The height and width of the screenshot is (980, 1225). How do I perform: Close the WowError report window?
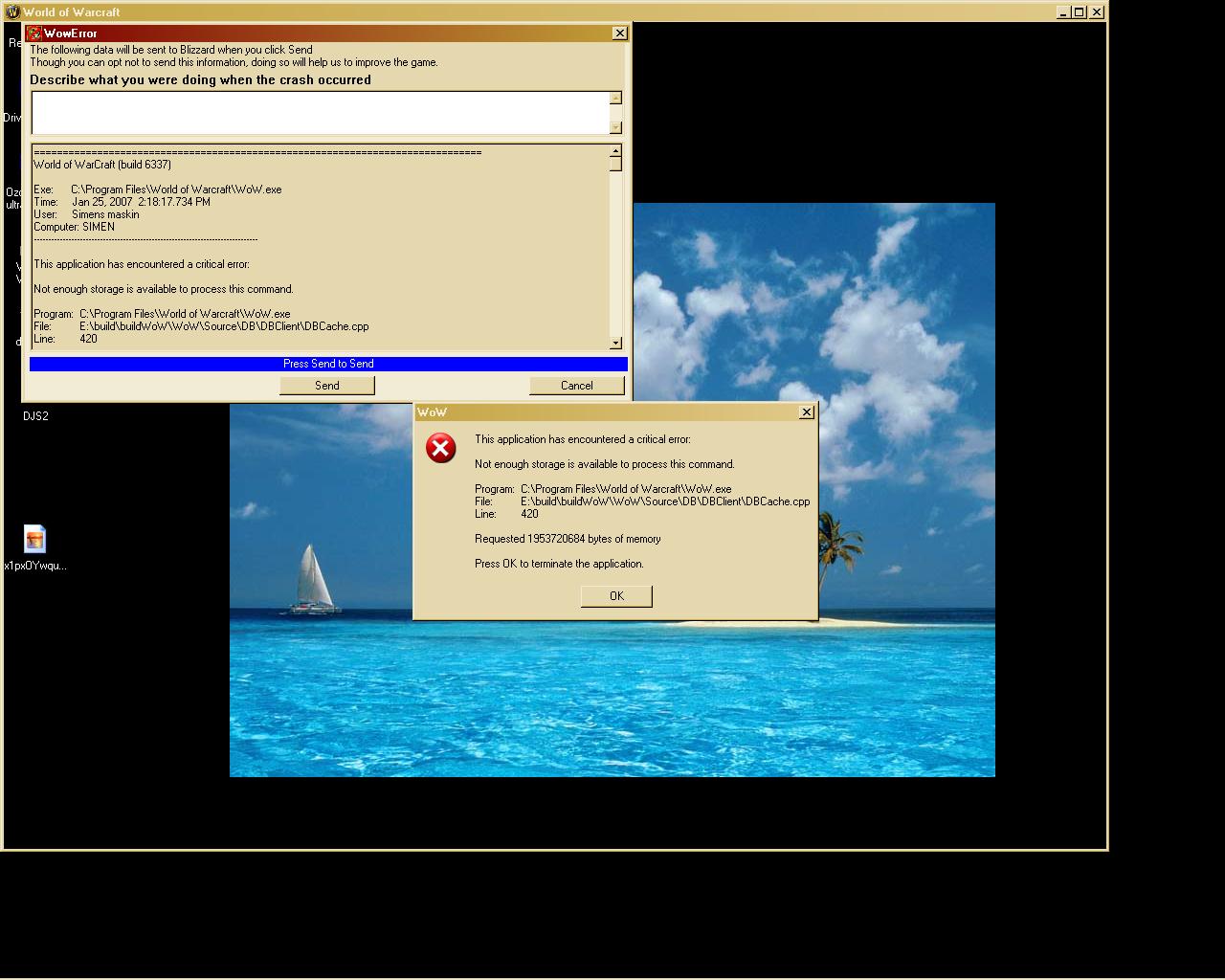[620, 33]
